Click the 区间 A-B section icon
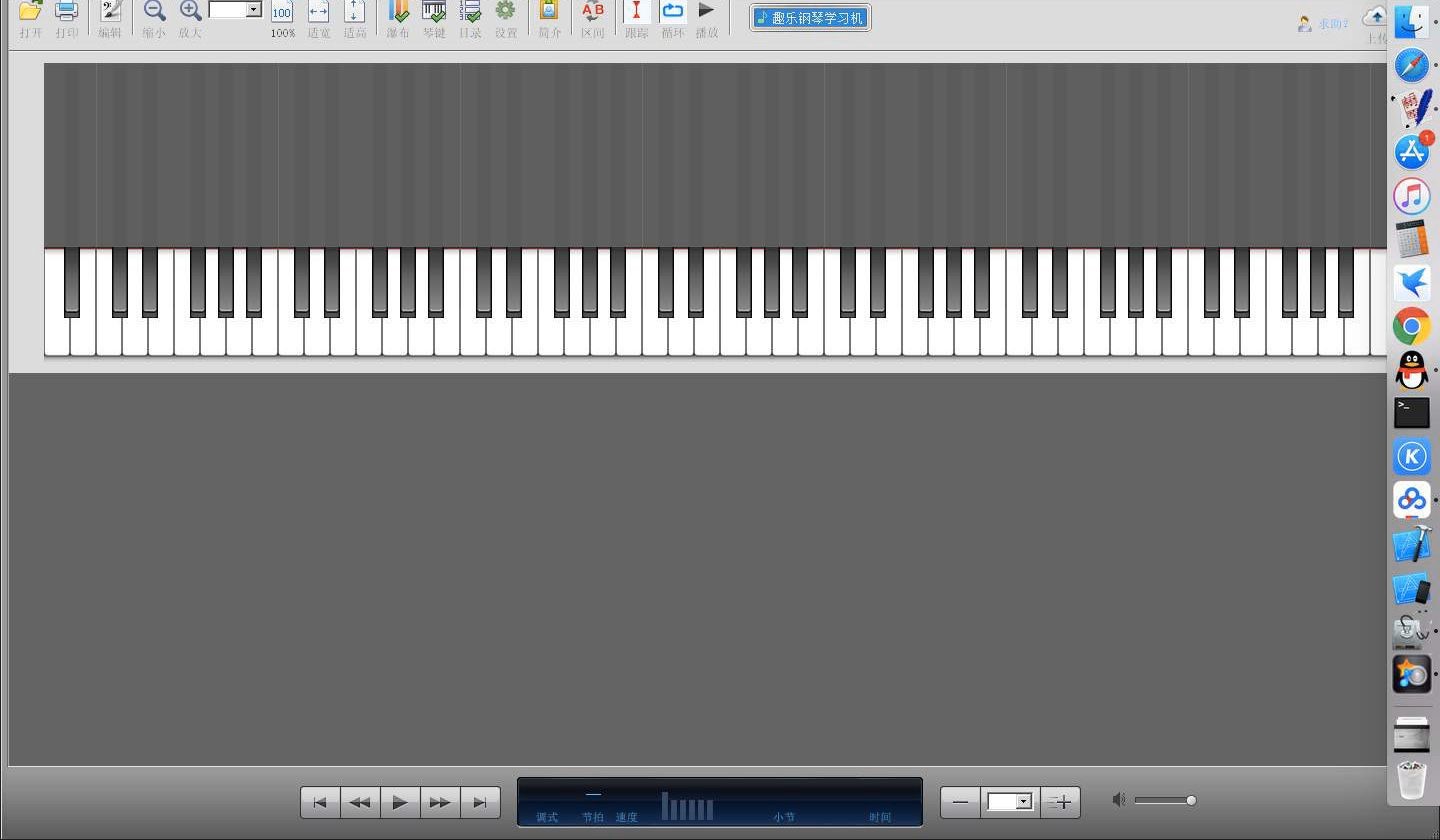Viewport: 1440px width, 840px height. pos(593,18)
